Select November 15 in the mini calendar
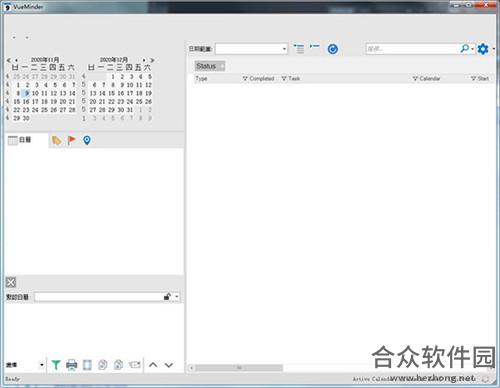 (x=17, y=102)
